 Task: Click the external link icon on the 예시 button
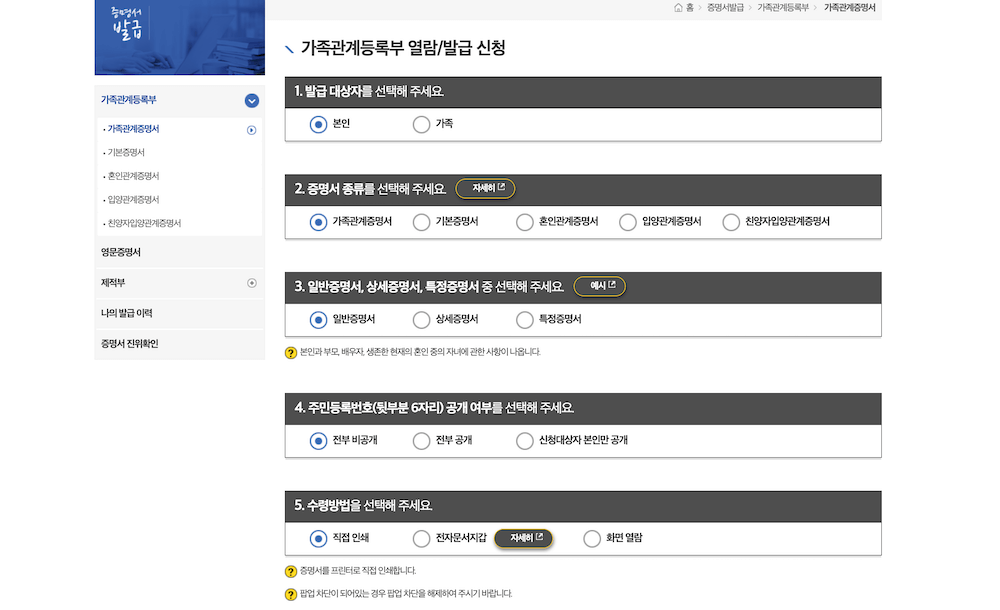613,286
